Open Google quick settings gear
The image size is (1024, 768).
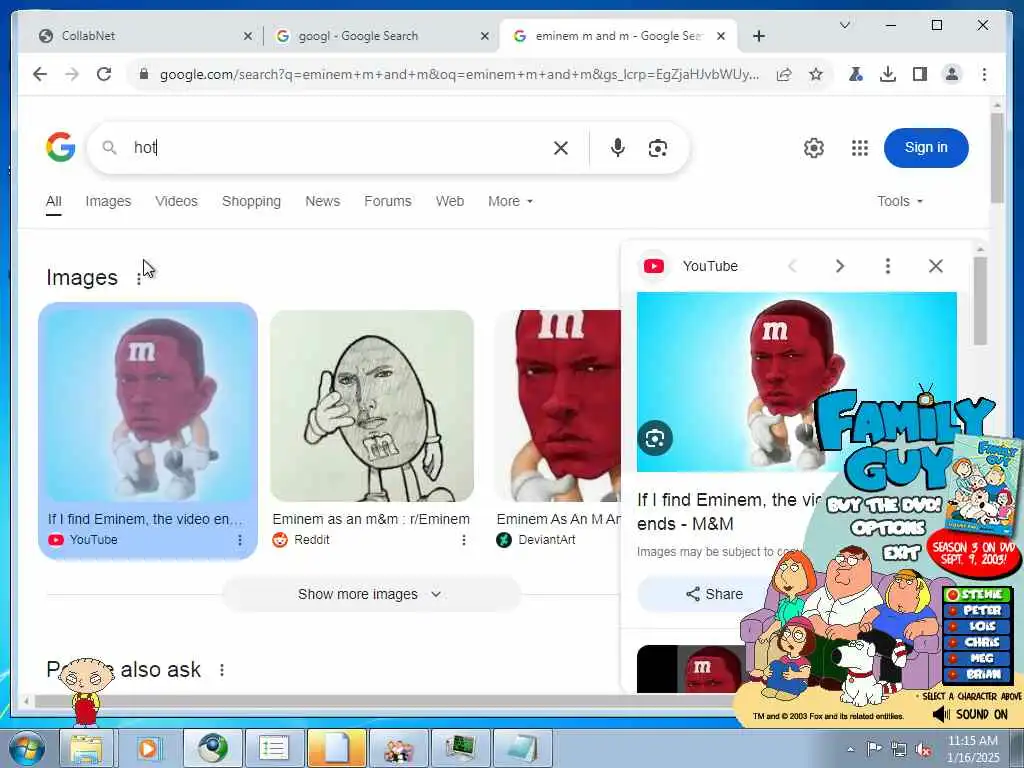coord(814,148)
